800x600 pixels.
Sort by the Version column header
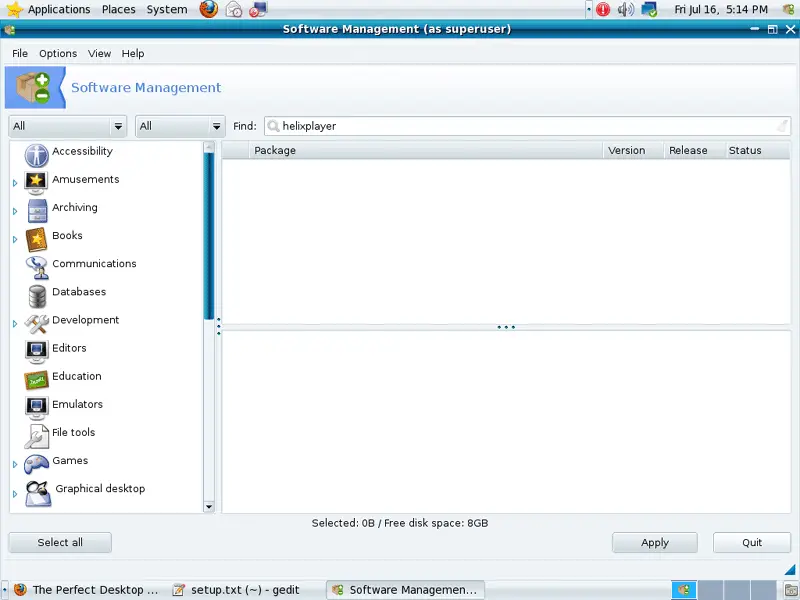pos(633,151)
